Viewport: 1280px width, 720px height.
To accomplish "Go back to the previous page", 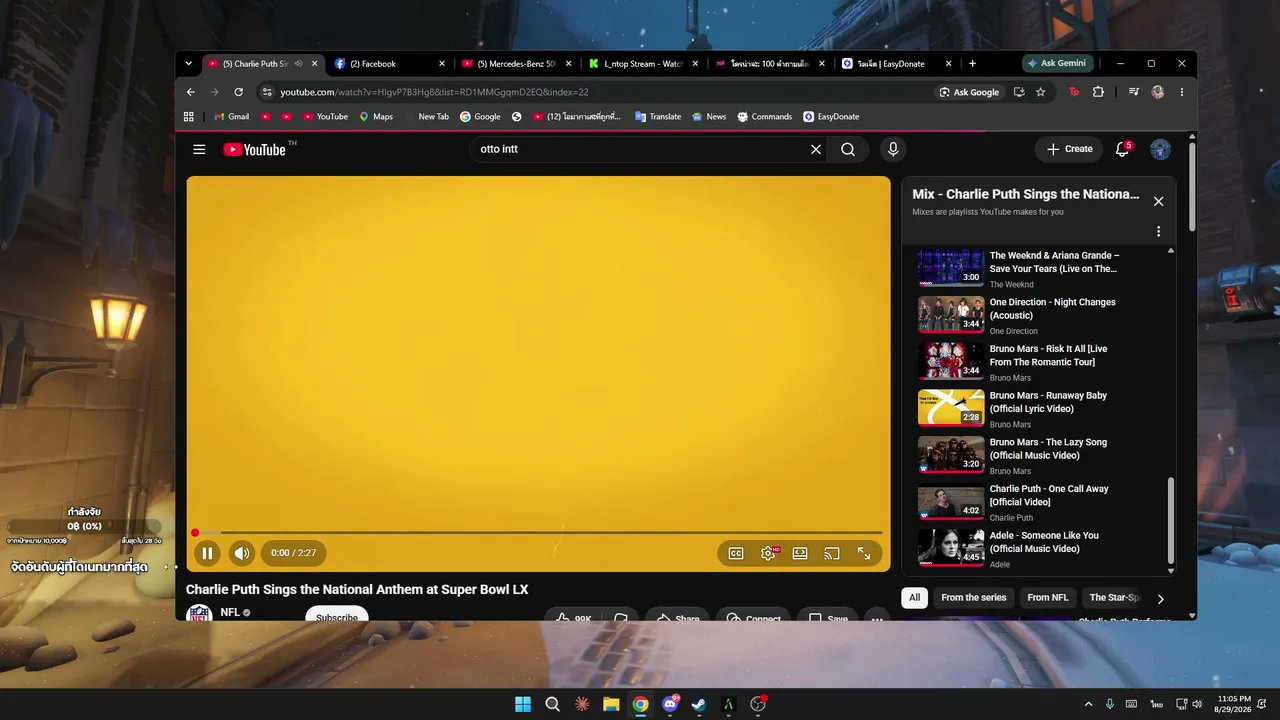I will [191, 92].
